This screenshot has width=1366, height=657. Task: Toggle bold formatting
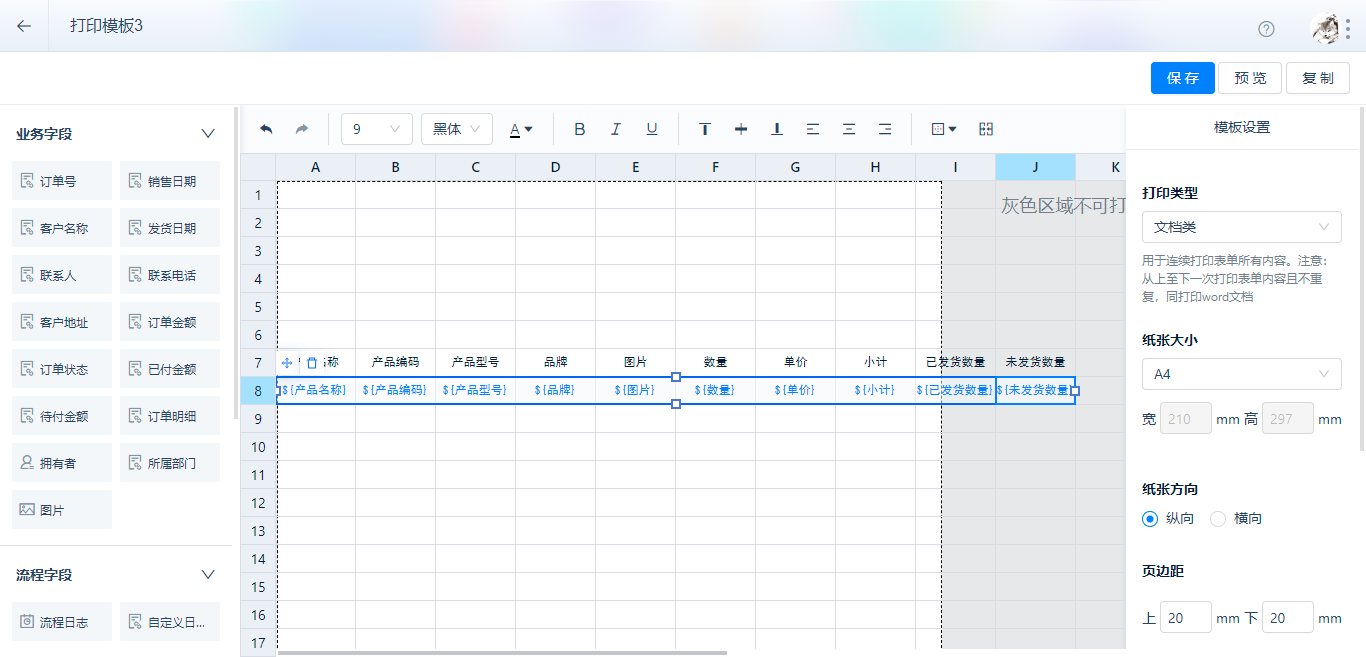579,129
